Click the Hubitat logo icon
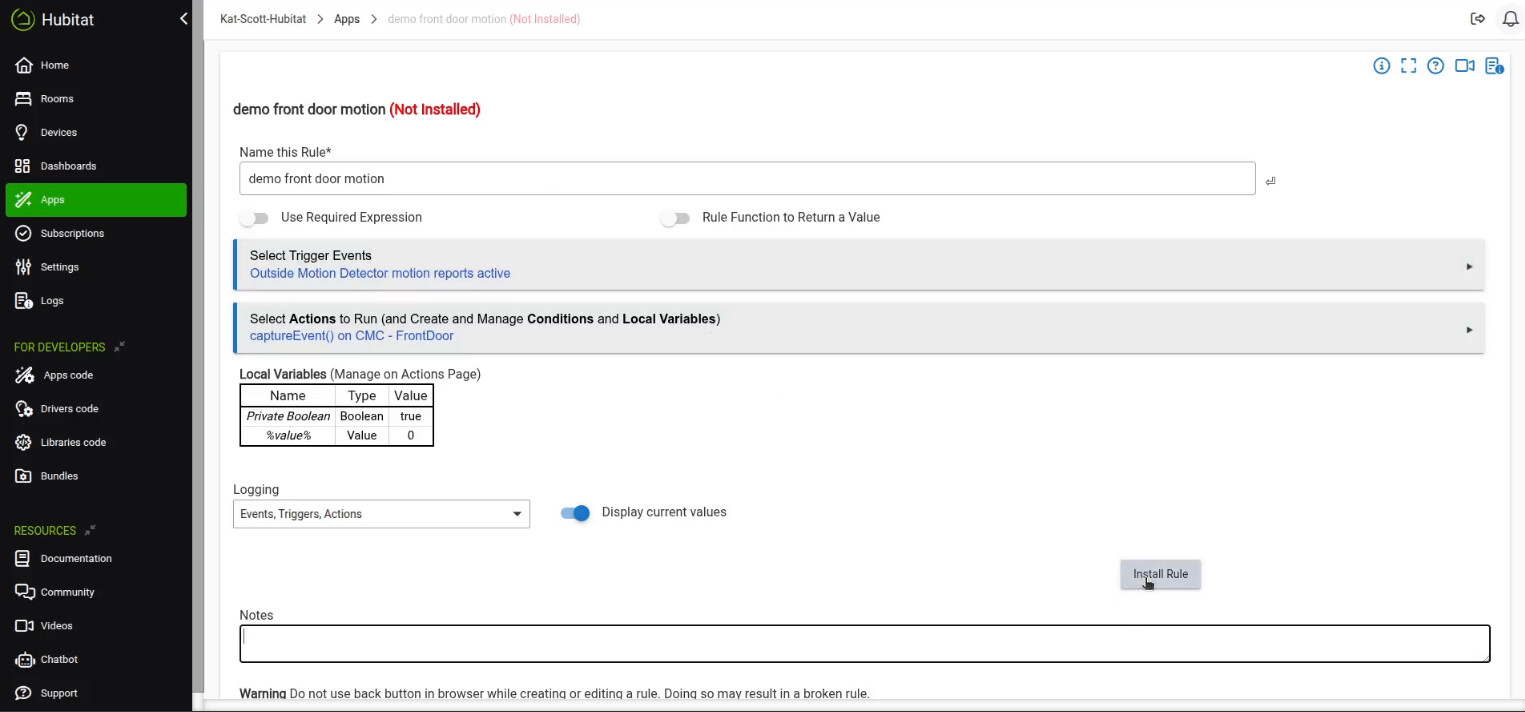Image resolution: width=1525 pixels, height=712 pixels. coord(22,19)
